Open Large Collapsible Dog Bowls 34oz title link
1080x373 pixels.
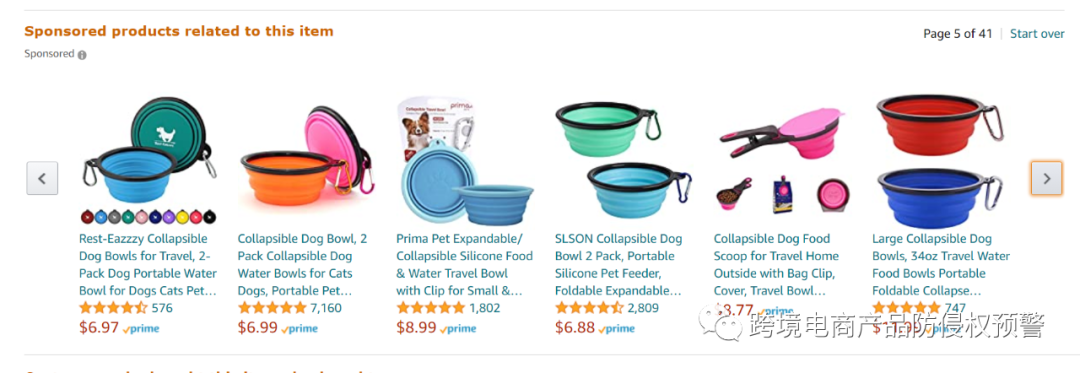tap(941, 265)
